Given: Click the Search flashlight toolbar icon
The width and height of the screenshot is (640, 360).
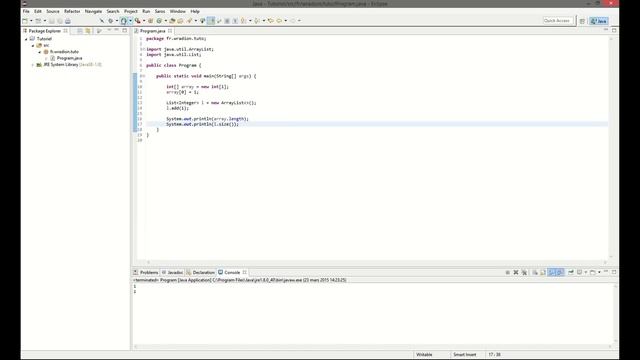Looking at the screenshot, I should (x=190, y=21).
